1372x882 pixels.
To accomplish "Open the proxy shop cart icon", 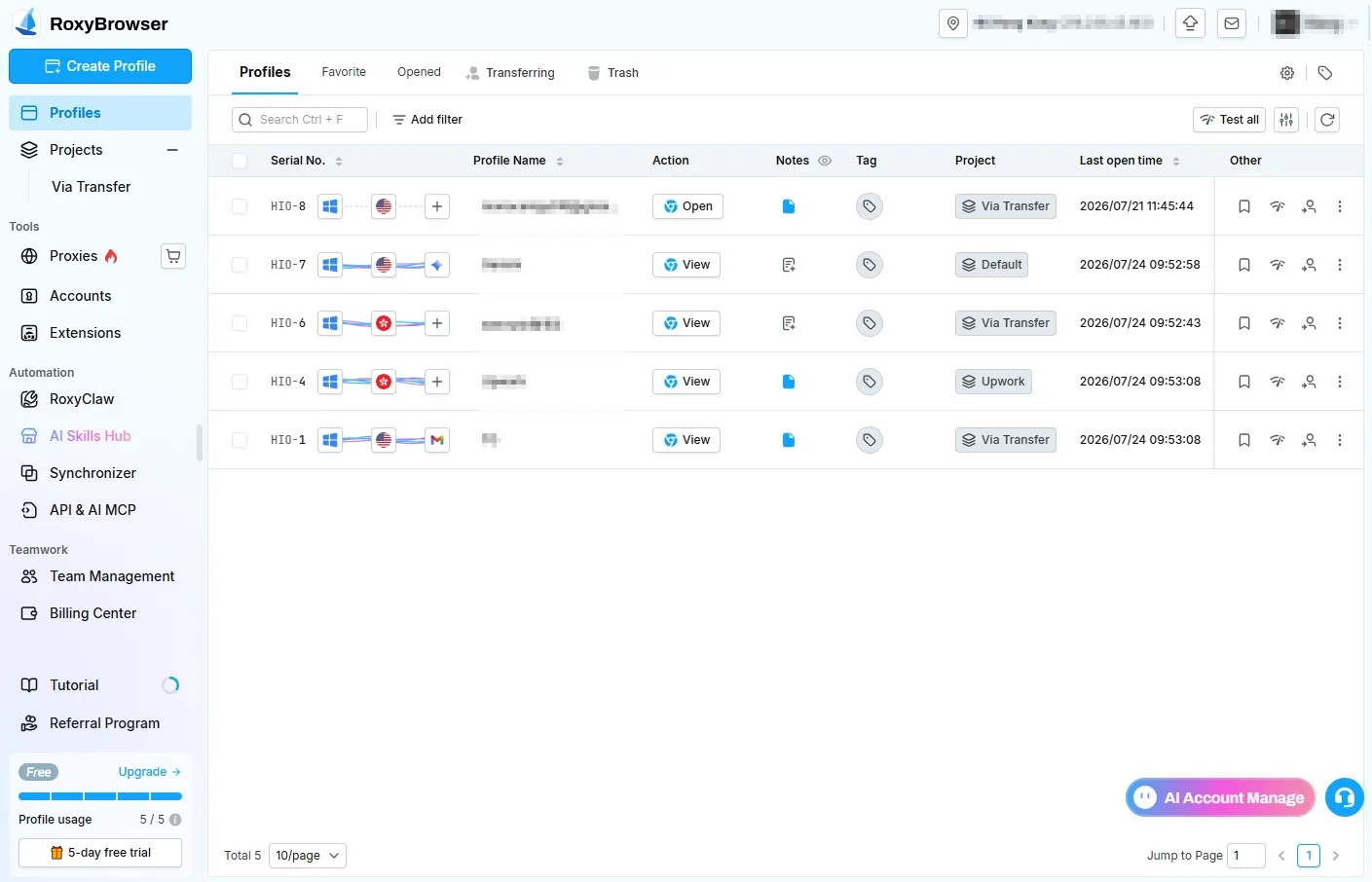I will tap(173, 256).
